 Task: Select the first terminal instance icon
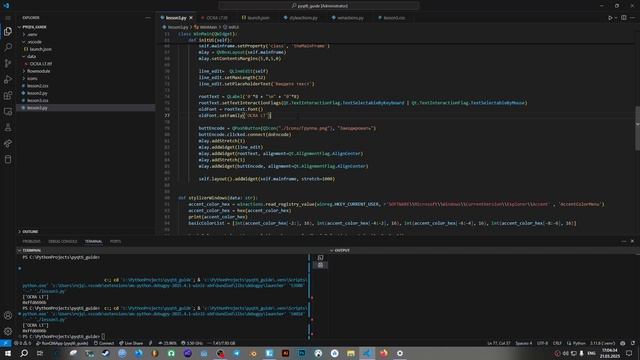pyautogui.click(x=320, y=258)
